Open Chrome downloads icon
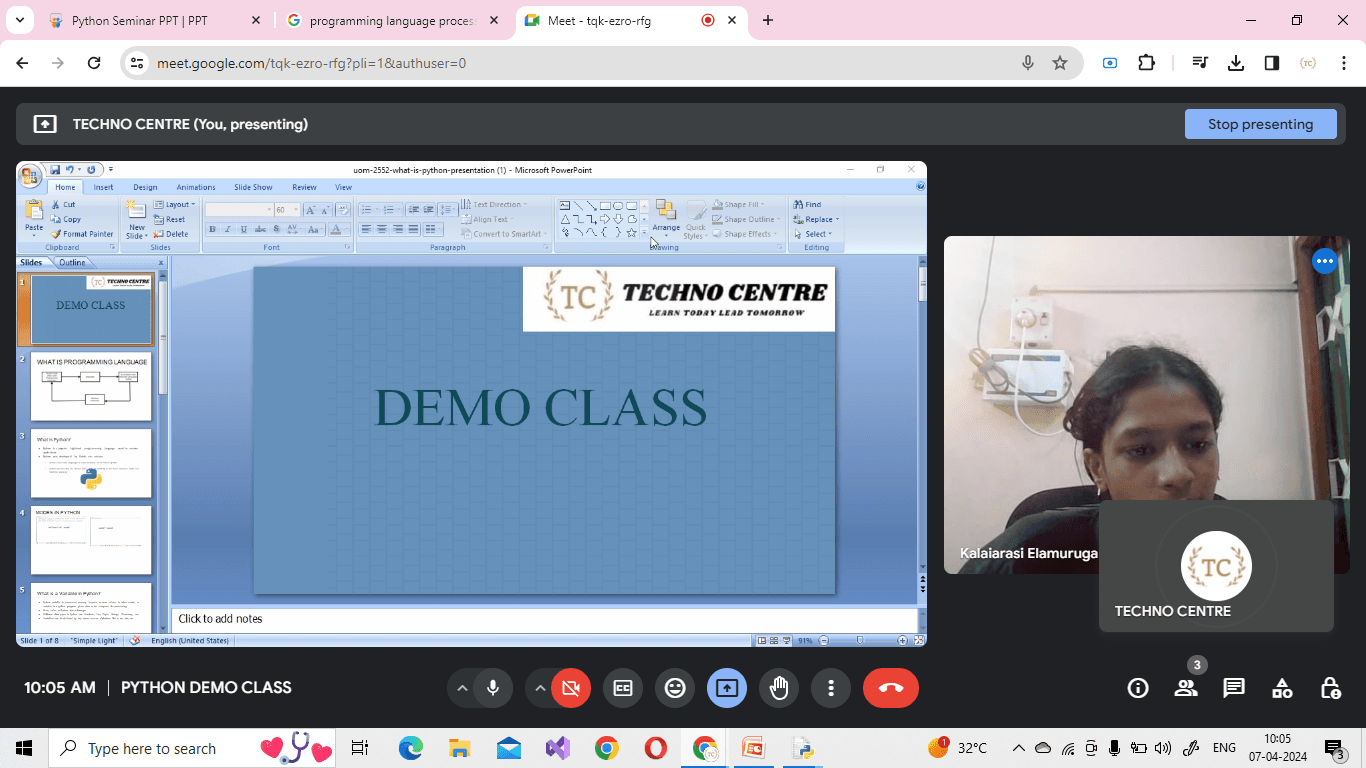 (x=1236, y=63)
